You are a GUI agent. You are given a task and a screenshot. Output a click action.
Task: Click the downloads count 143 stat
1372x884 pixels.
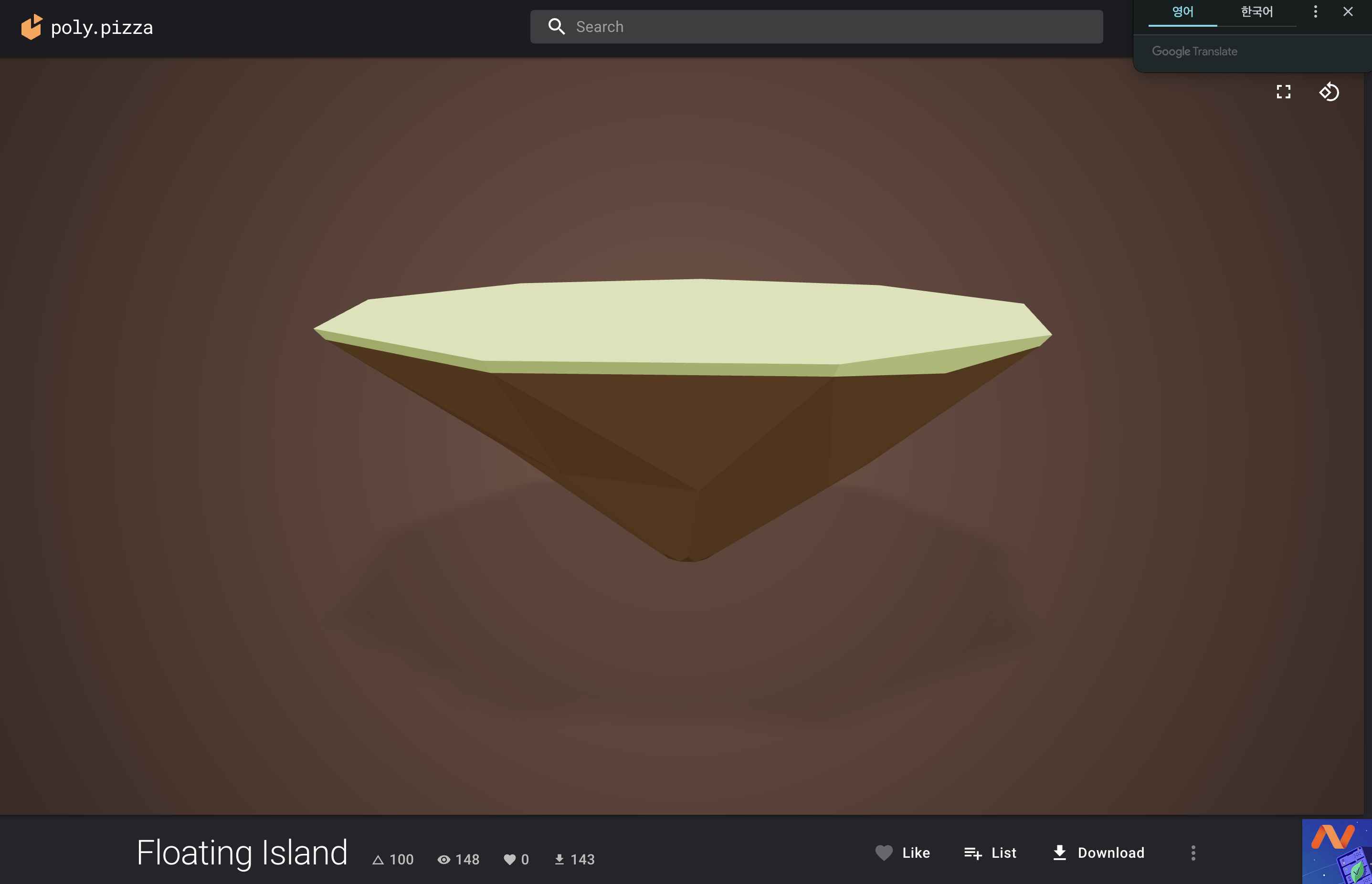pyautogui.click(x=574, y=859)
